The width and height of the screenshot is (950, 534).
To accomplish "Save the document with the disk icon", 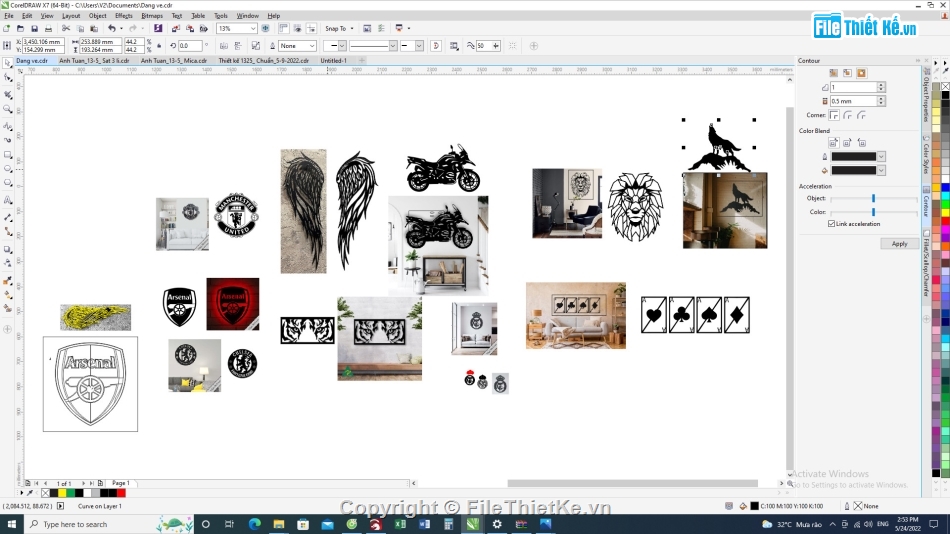I will (x=35, y=28).
